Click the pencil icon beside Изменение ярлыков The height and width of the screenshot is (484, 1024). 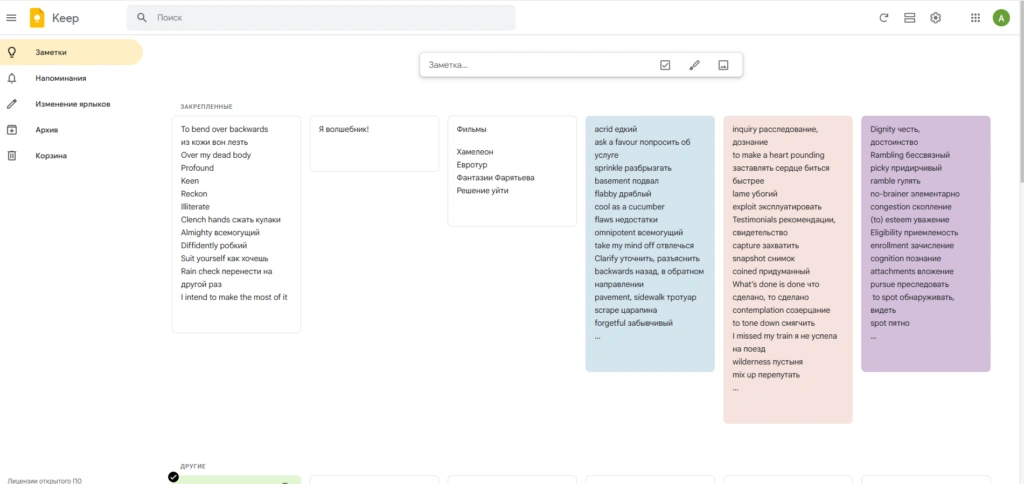coord(11,104)
